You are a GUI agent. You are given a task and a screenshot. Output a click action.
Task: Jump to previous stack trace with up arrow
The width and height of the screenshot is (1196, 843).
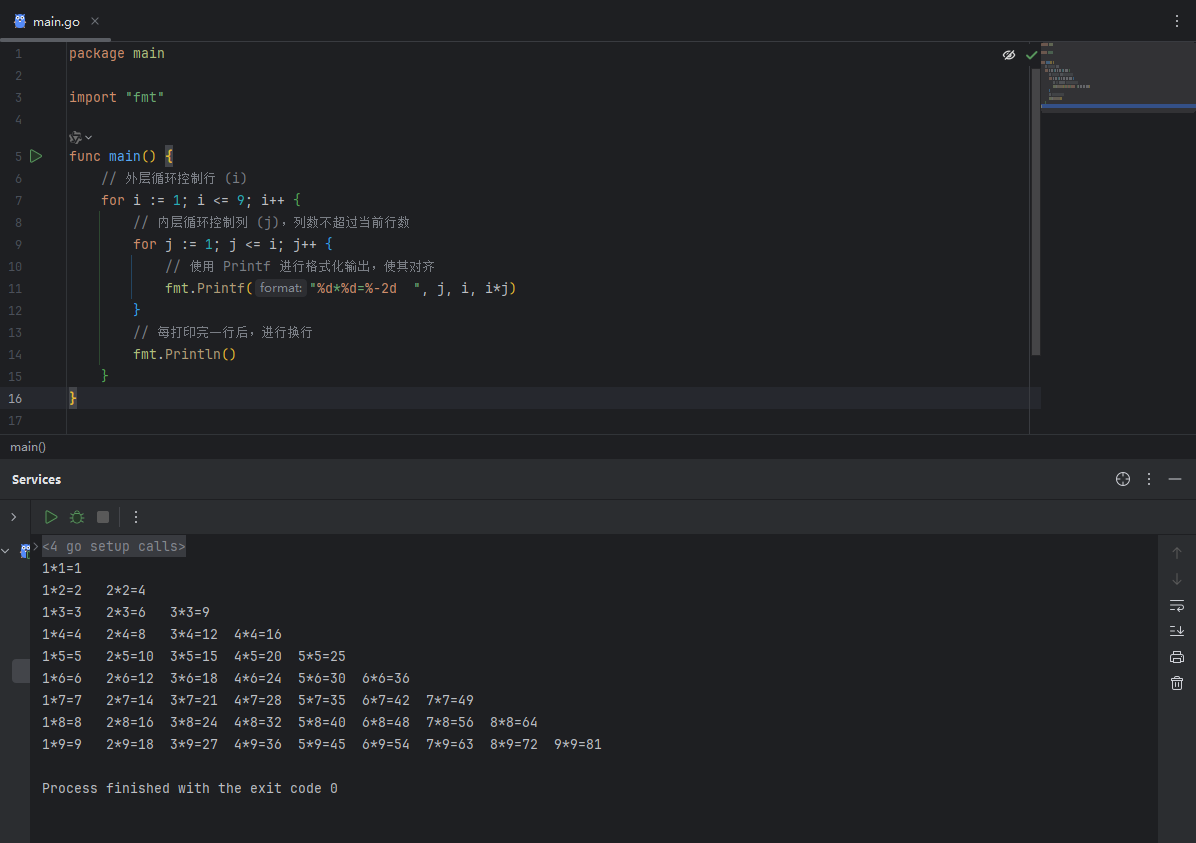point(1177,553)
